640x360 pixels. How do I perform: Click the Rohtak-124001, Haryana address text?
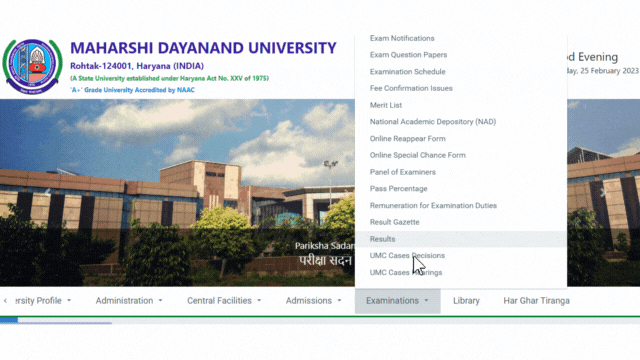click(137, 66)
